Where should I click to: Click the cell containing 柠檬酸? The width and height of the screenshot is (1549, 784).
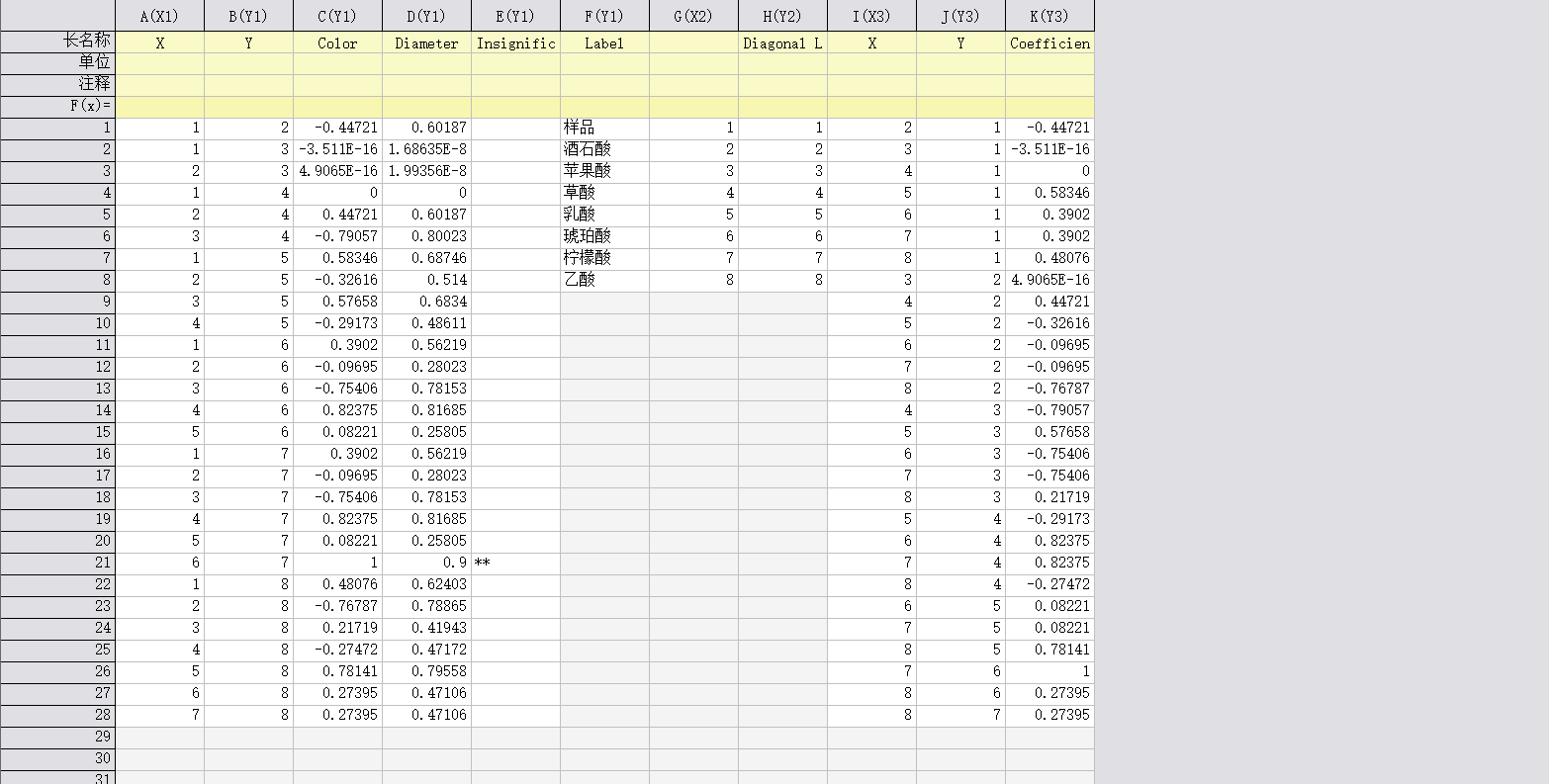tap(604, 258)
